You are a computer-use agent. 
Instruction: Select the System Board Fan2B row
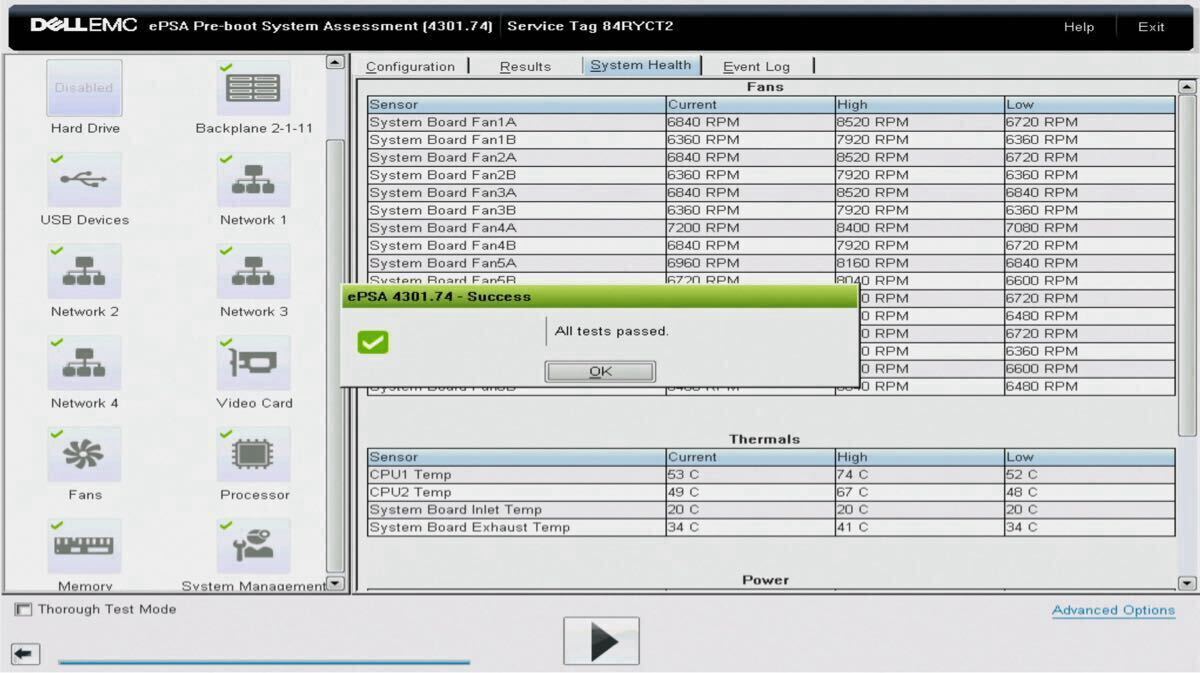click(771, 175)
